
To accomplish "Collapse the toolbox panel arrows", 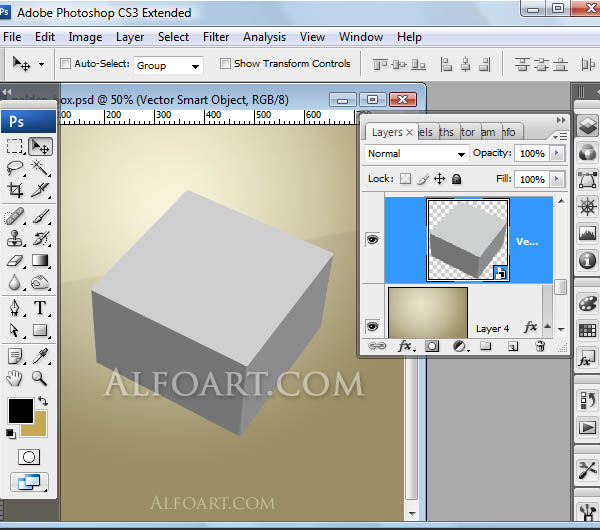I will 7,92.
